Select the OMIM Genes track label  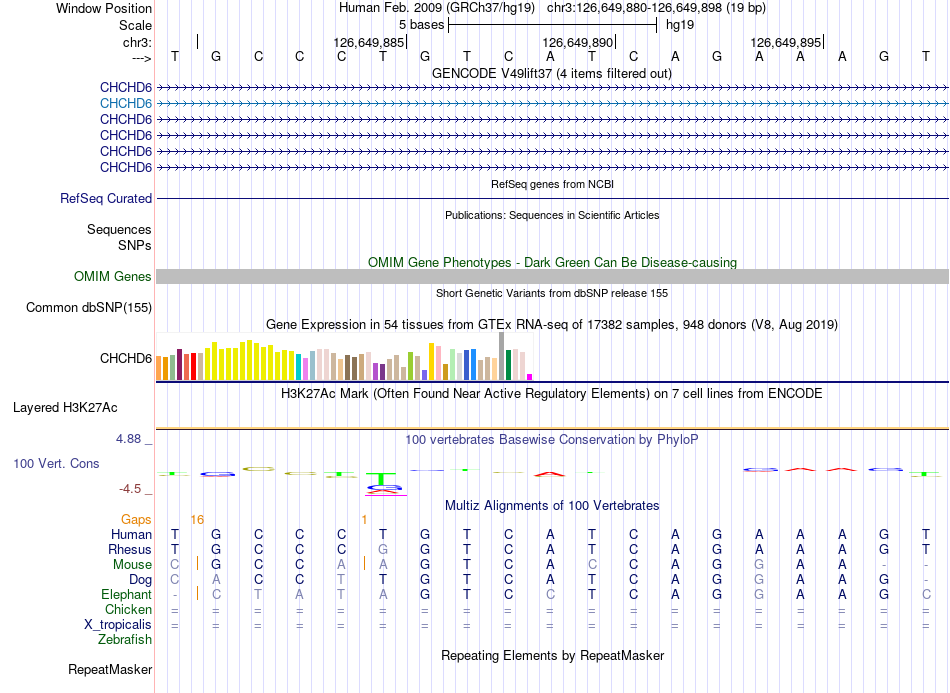(x=113, y=277)
